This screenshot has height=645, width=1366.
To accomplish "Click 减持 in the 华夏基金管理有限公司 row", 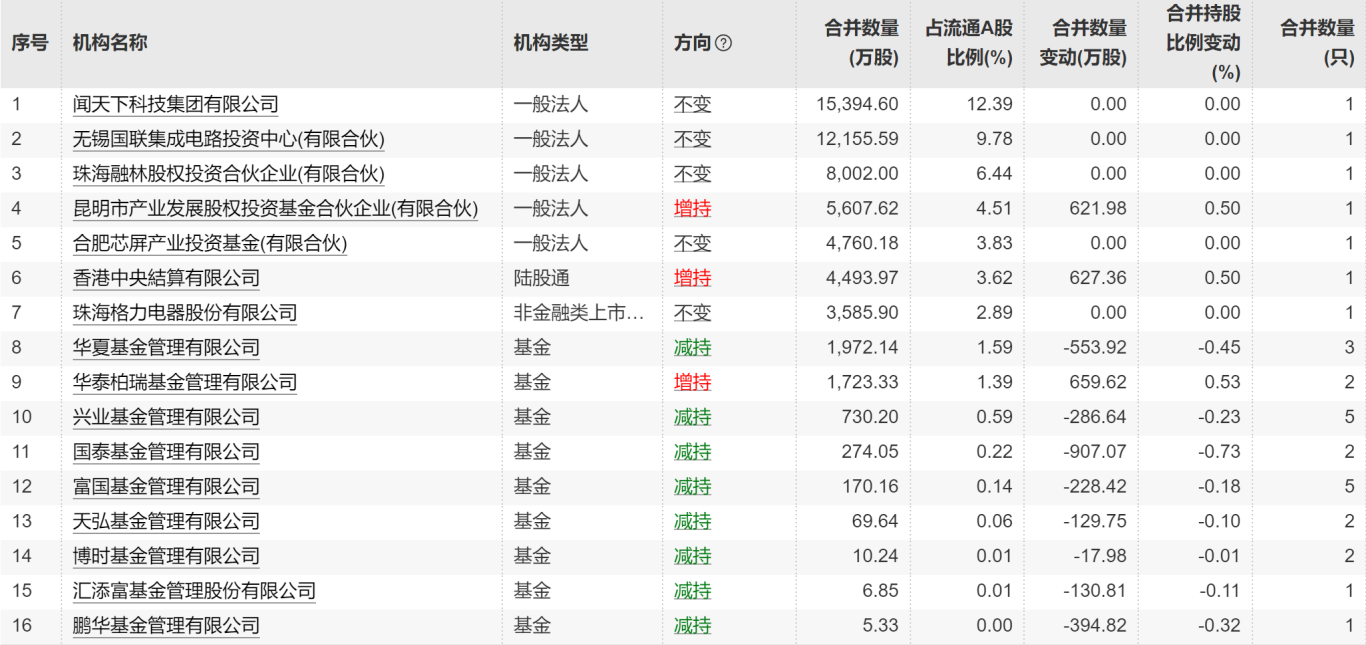I will [693, 348].
